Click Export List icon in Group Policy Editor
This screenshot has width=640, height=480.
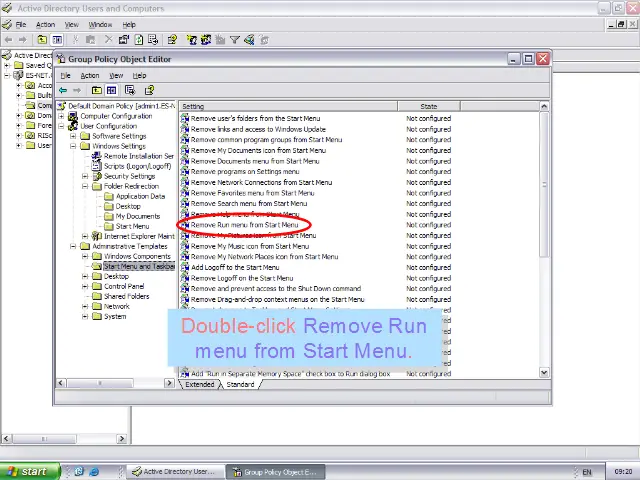click(130, 90)
